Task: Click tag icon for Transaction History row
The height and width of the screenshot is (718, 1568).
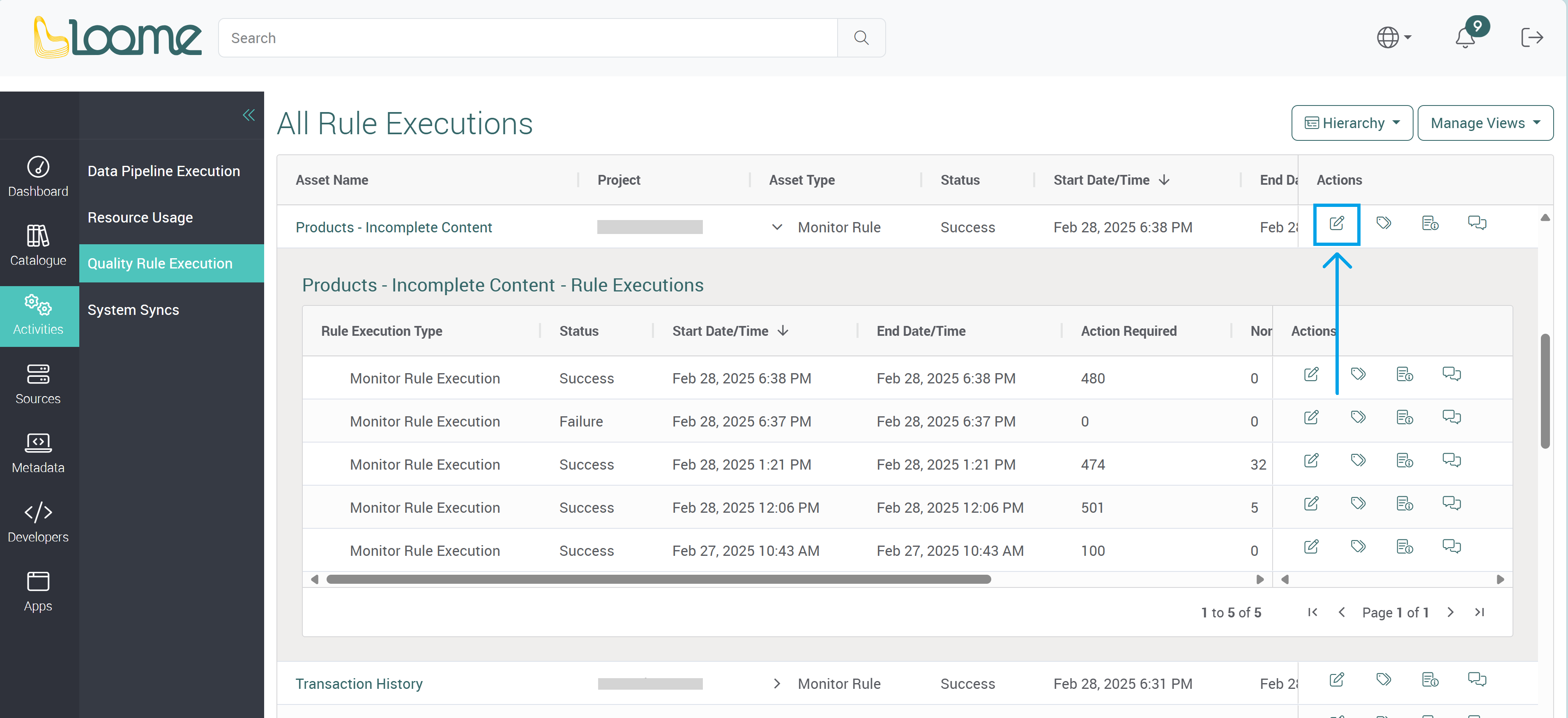Action: click(1384, 680)
